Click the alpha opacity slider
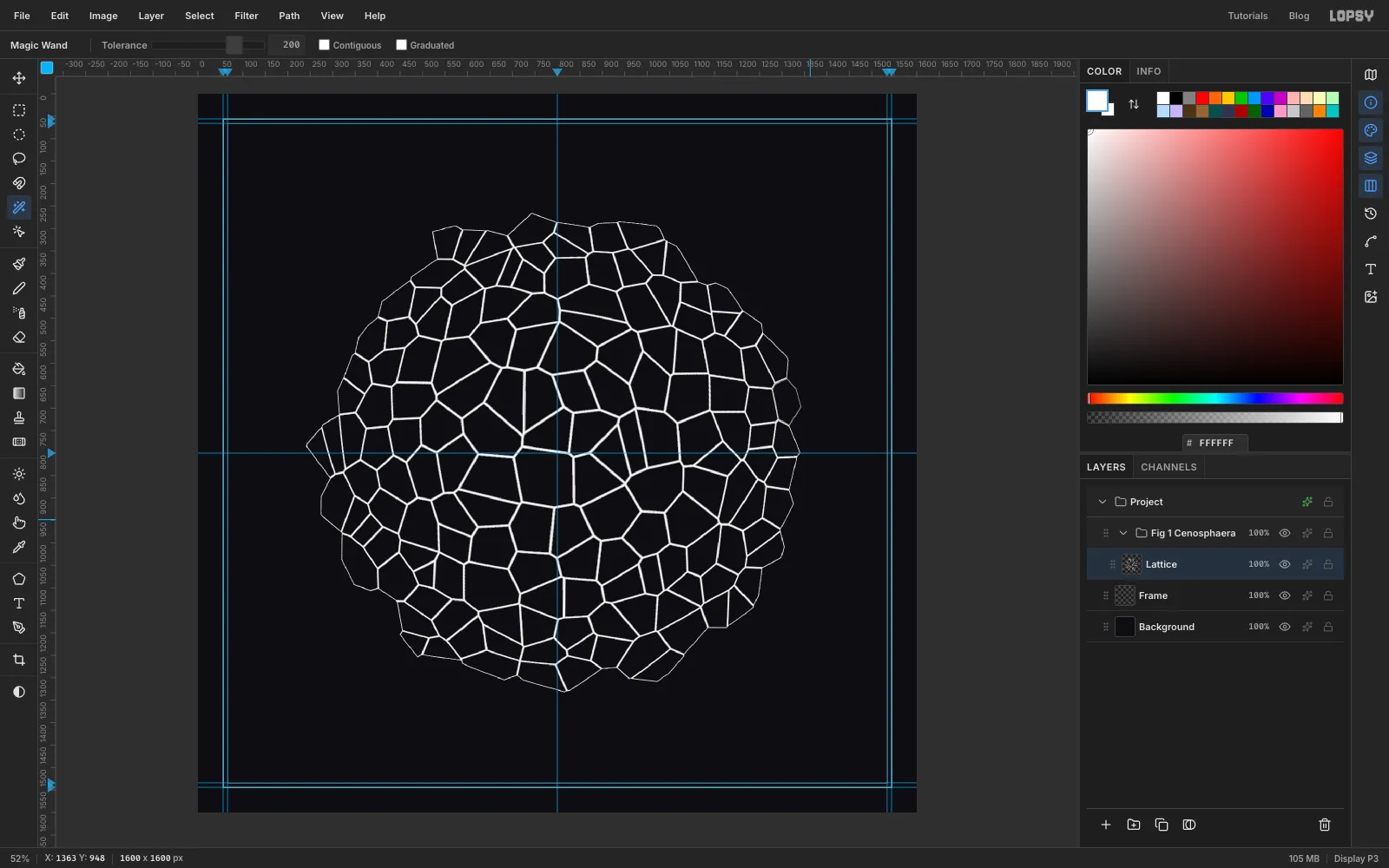Viewport: 1389px width, 868px height. tap(1215, 418)
